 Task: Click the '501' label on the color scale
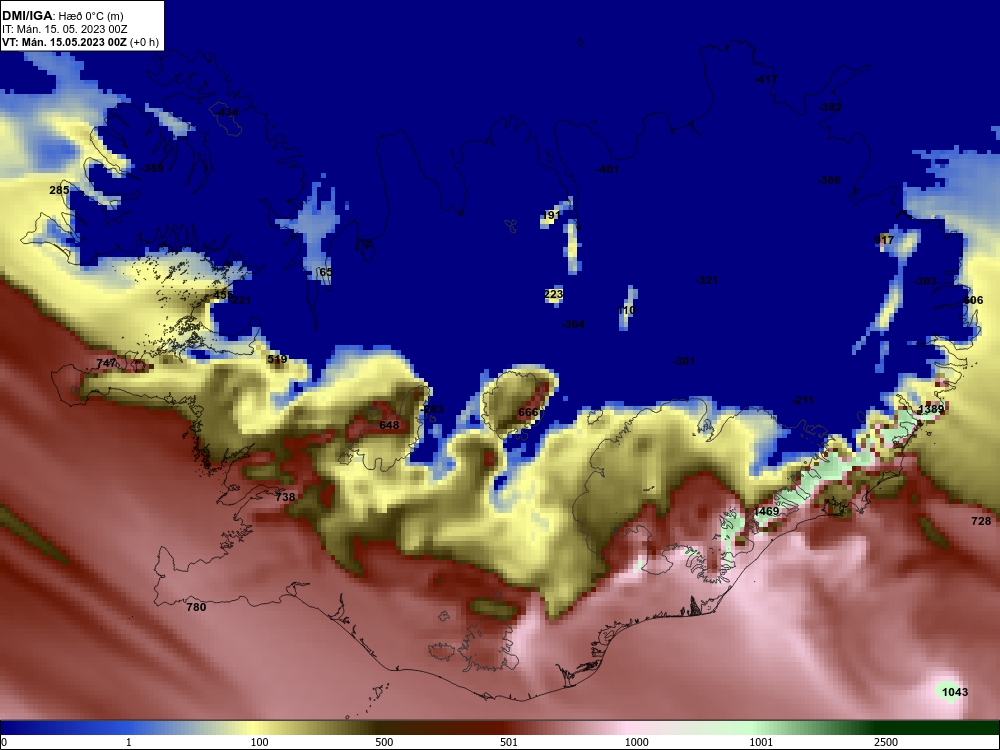coord(509,742)
